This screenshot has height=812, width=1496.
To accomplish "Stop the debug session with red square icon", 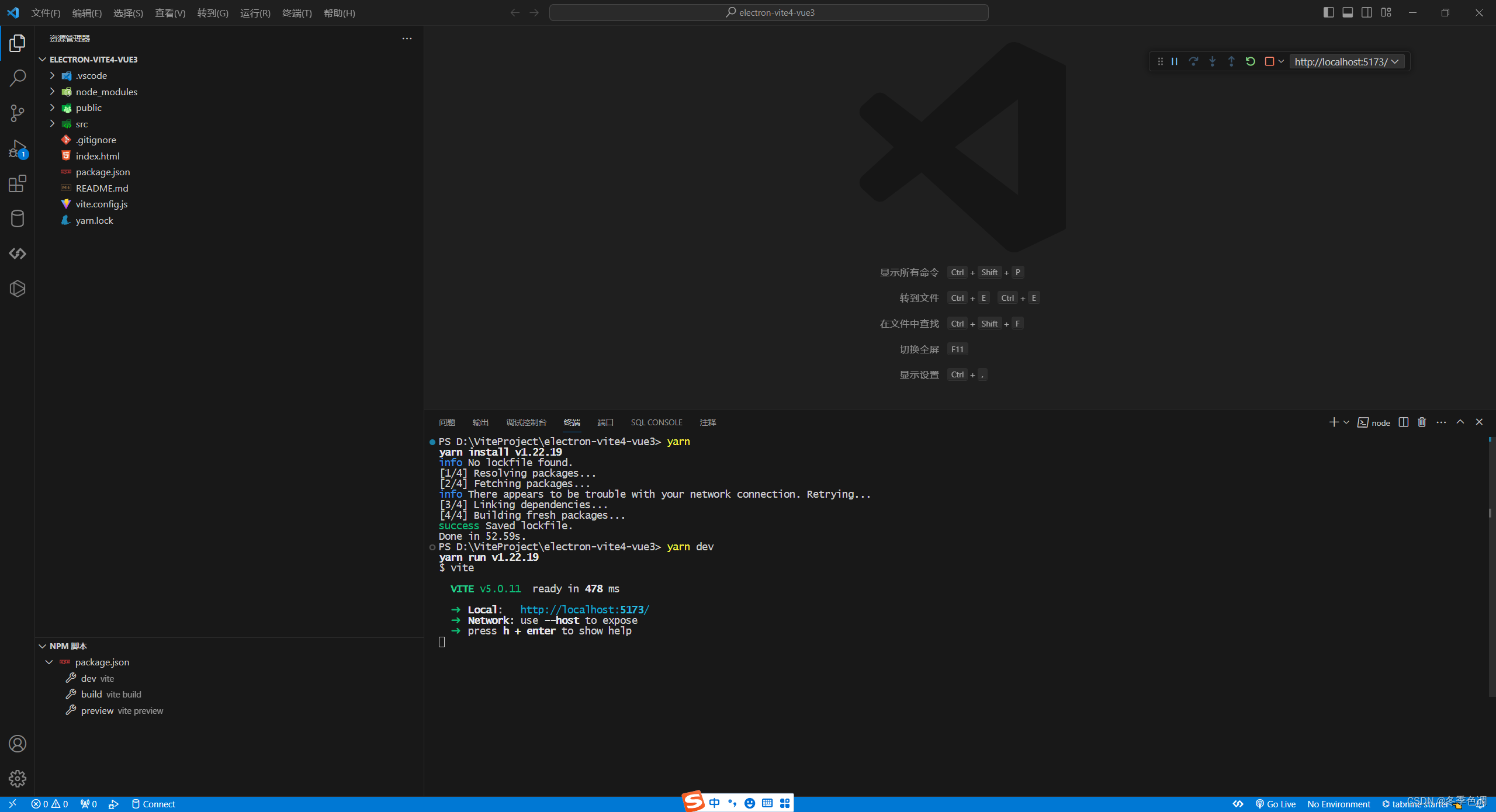I will [x=1269, y=61].
